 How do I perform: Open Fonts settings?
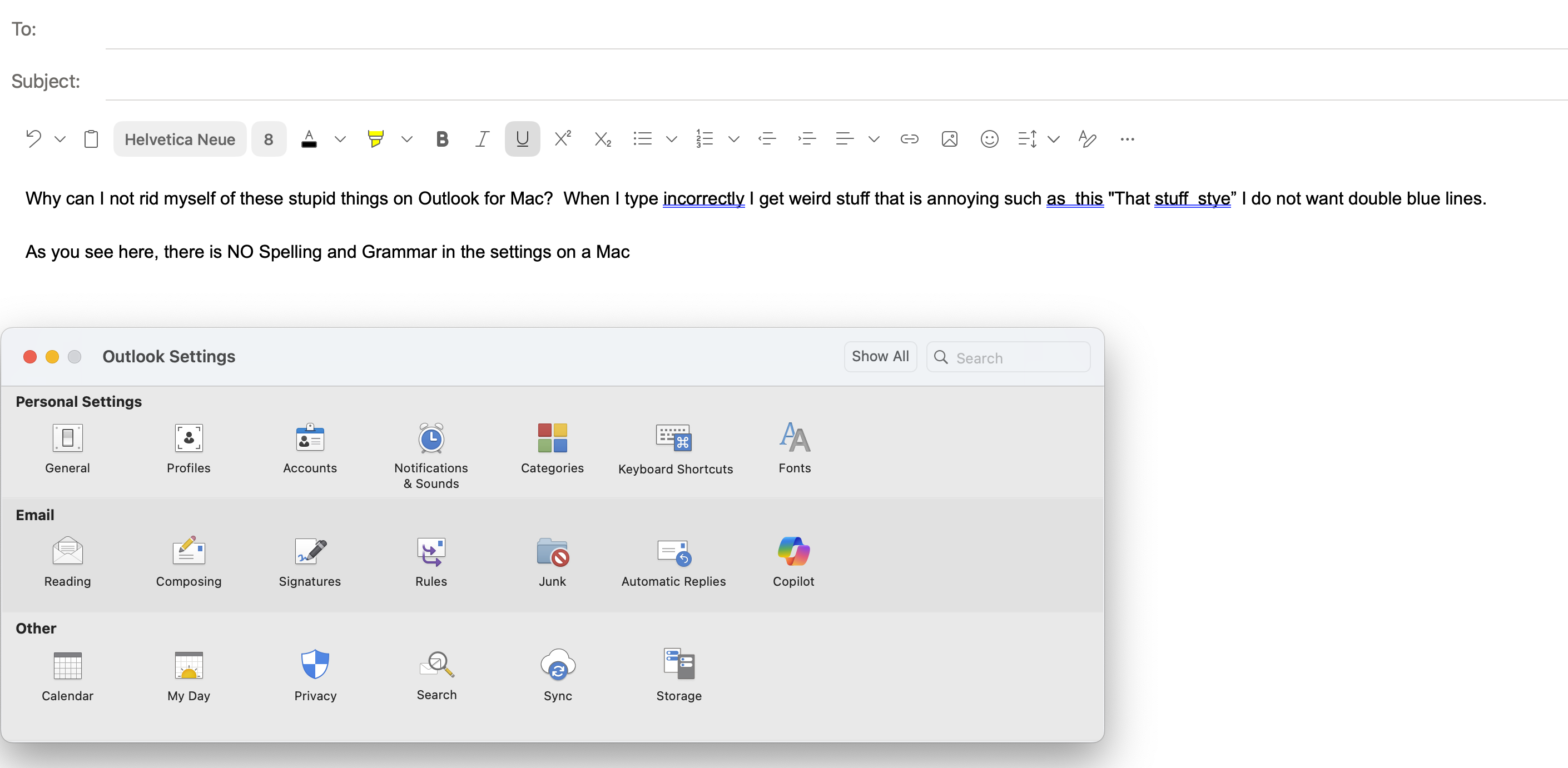pos(795,448)
